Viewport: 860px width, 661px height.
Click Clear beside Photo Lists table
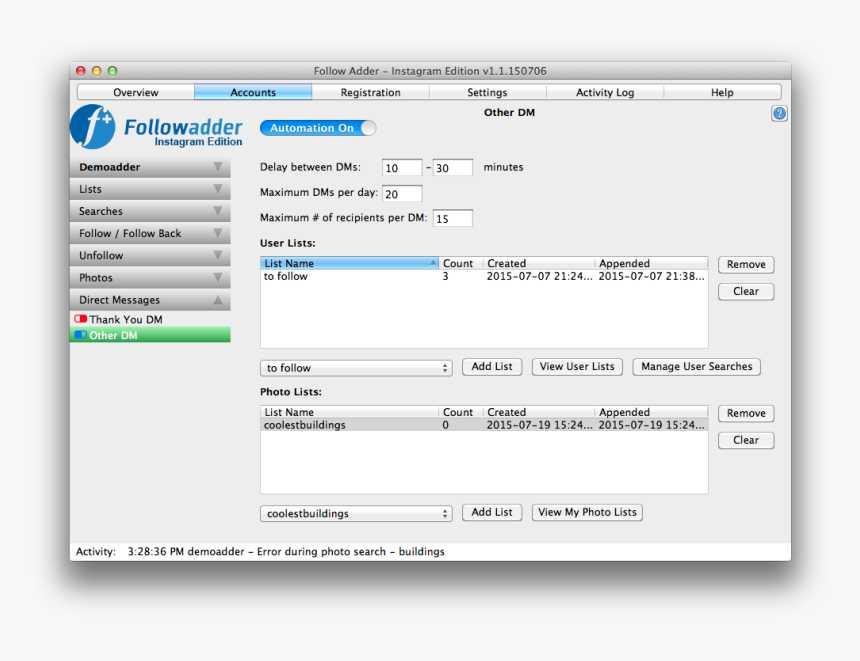[x=746, y=440]
